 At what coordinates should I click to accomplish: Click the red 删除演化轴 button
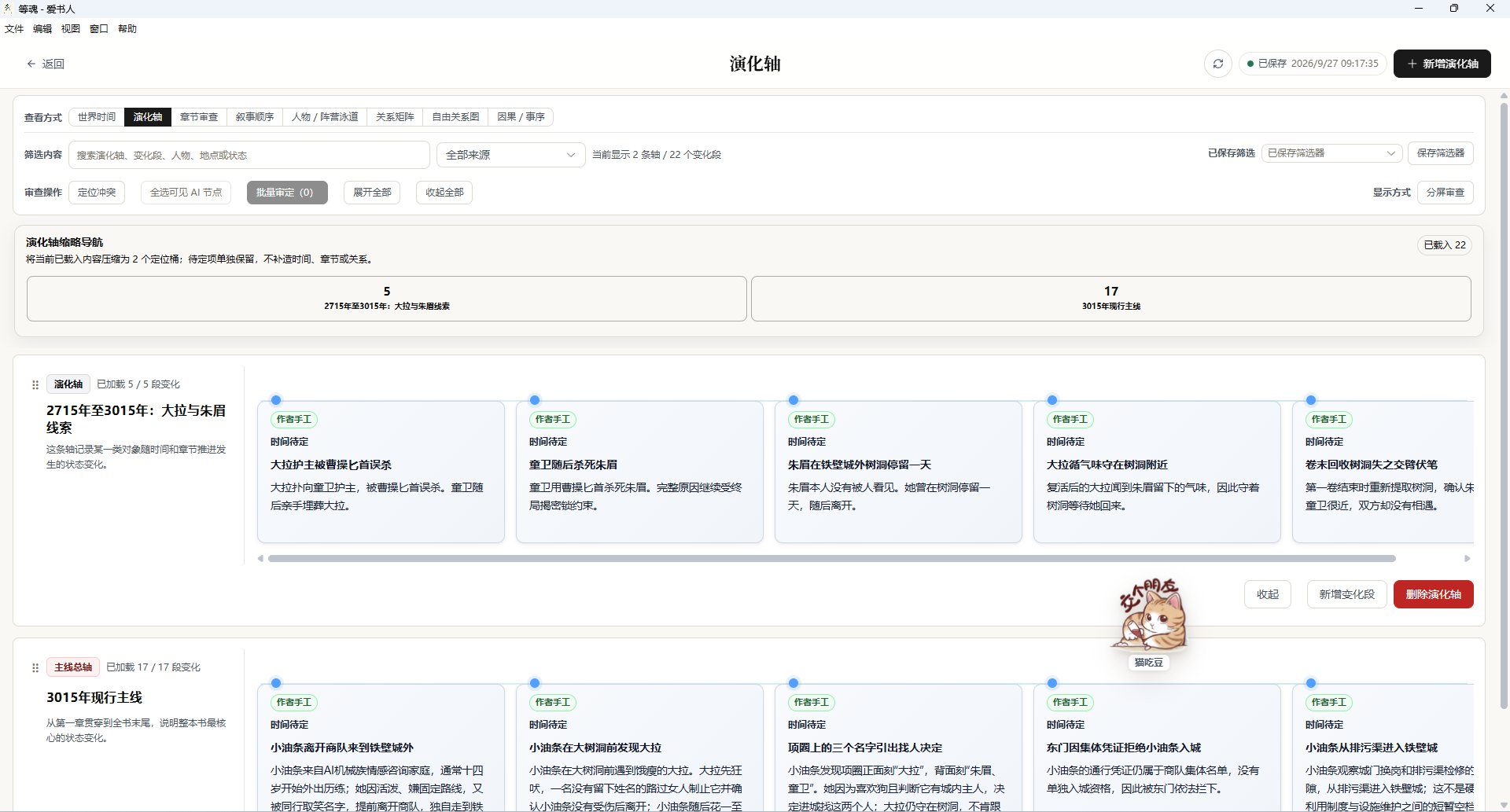point(1434,594)
